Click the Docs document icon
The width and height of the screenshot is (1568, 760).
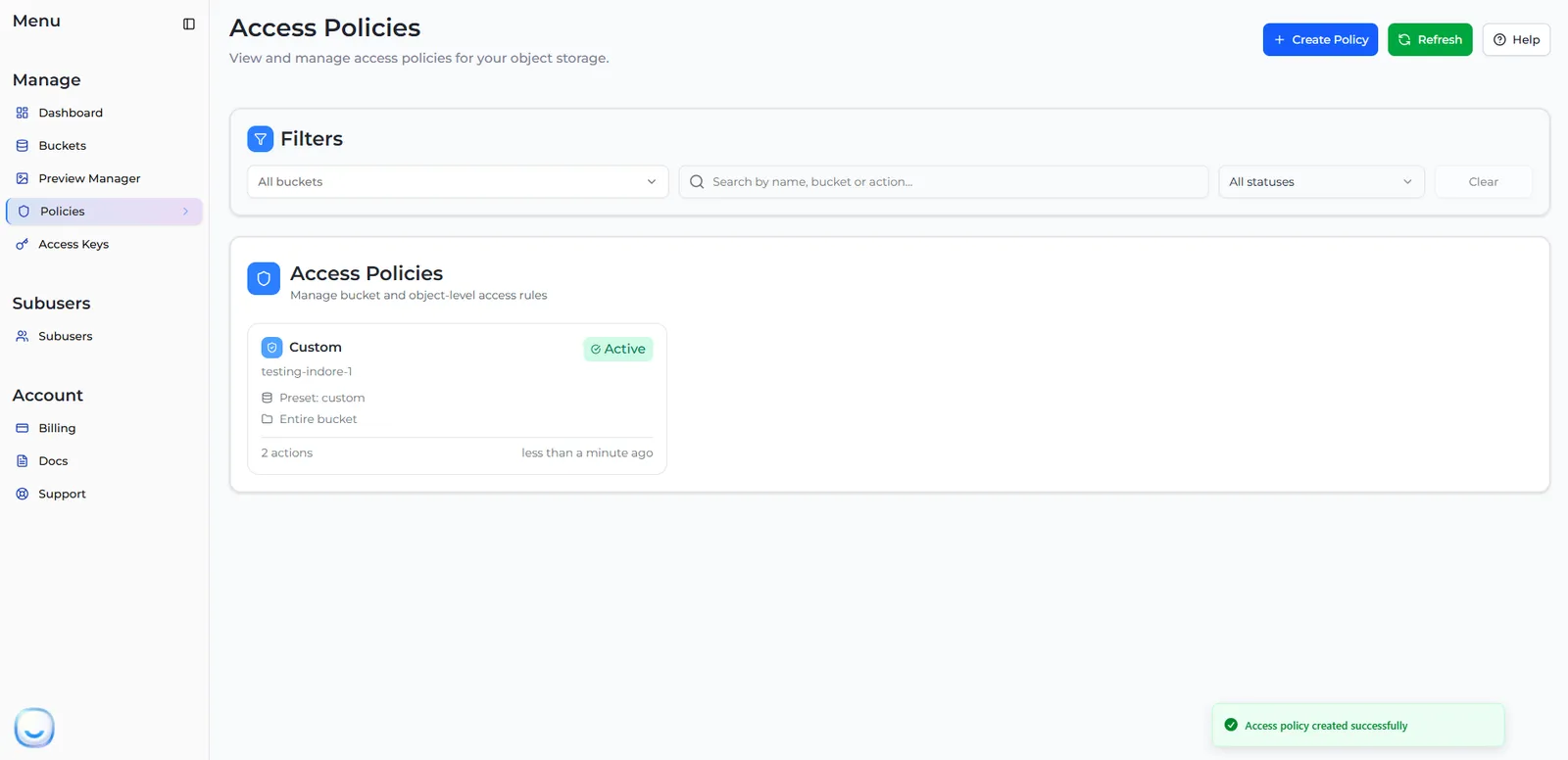[x=23, y=461]
